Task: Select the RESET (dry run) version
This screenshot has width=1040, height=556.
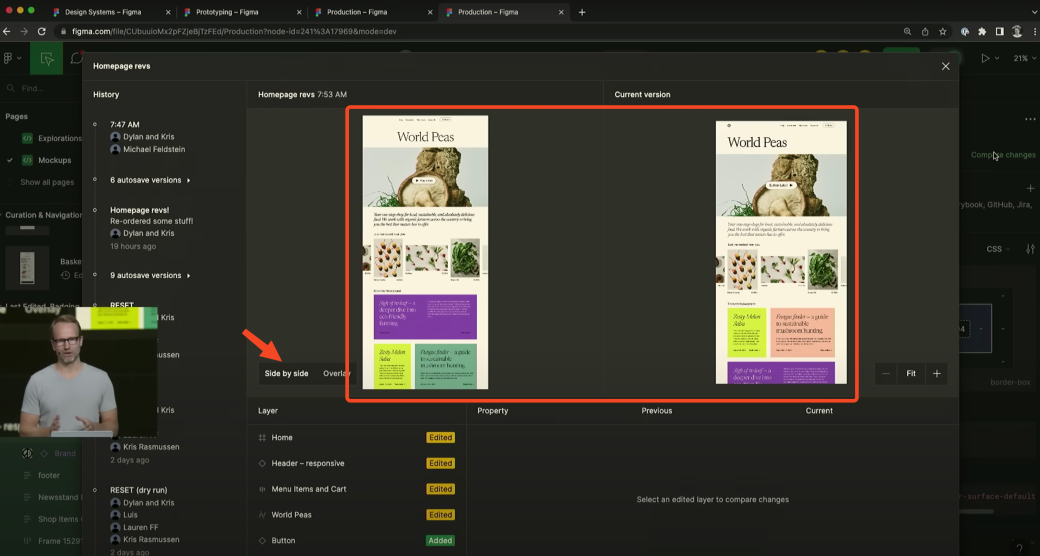Action: [x=139, y=490]
